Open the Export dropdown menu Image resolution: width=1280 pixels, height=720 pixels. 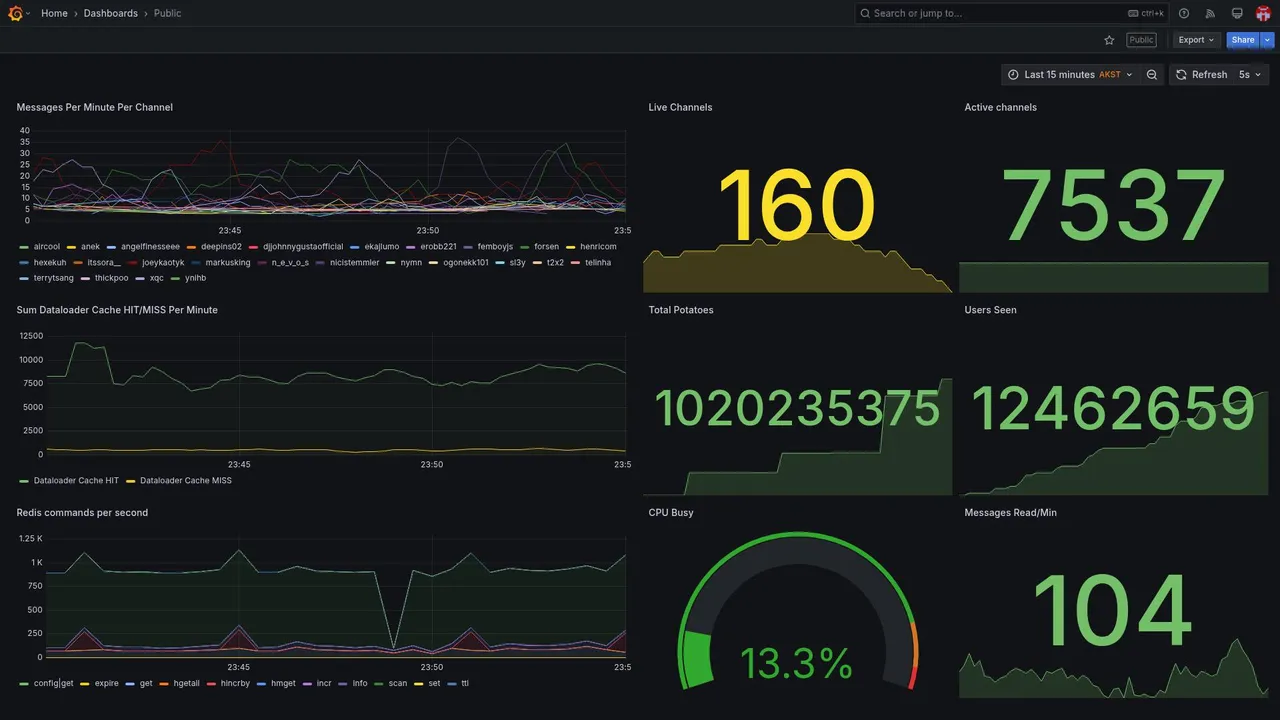coord(1196,40)
